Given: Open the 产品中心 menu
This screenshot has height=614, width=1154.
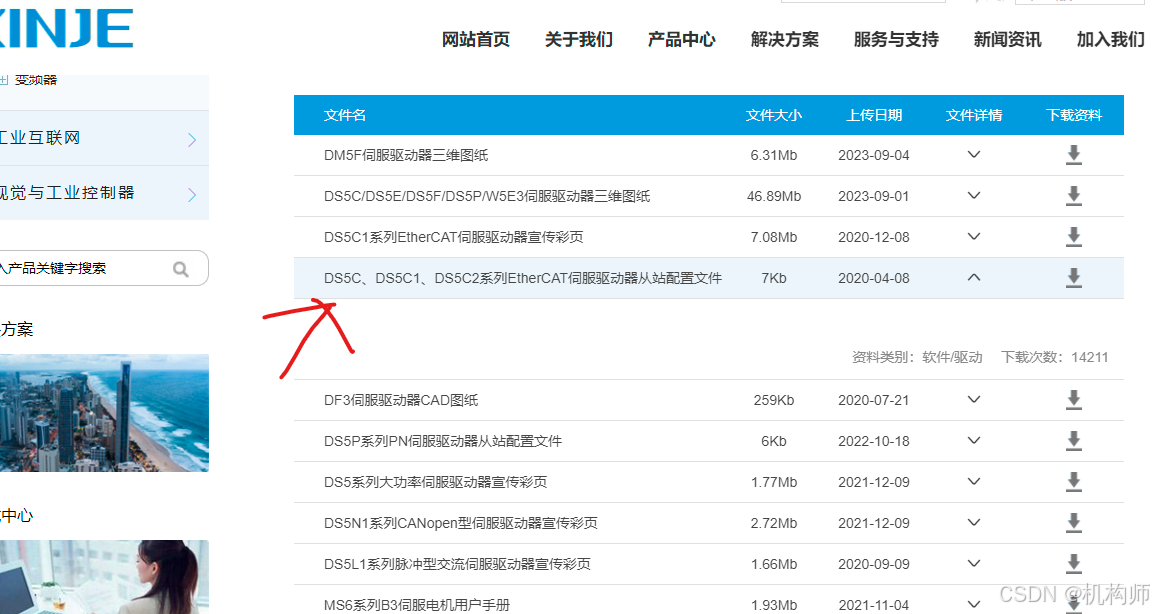Looking at the screenshot, I should click(682, 39).
